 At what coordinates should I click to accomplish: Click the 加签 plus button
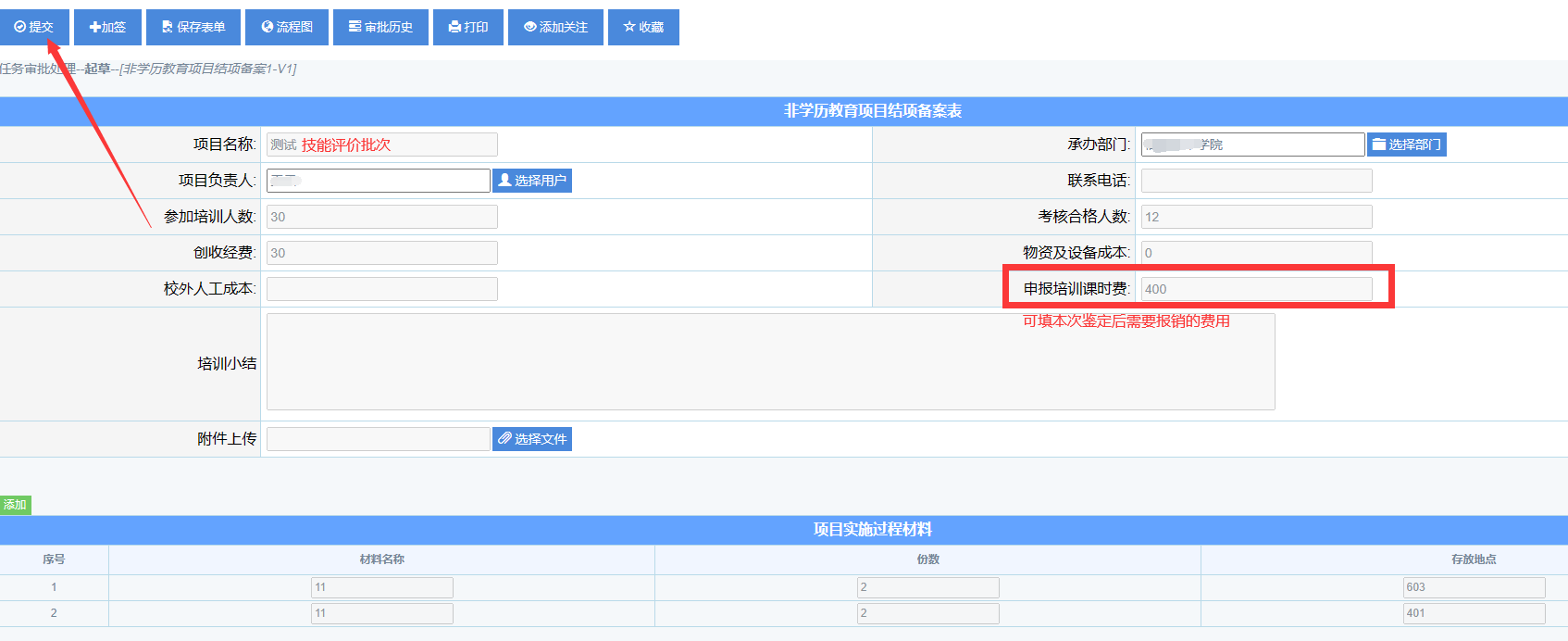pos(107,27)
